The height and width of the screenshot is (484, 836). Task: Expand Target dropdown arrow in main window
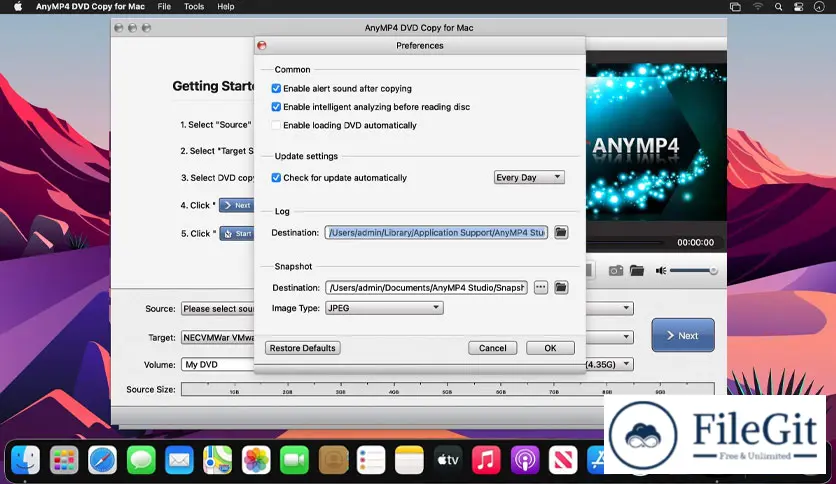[x=626, y=337]
